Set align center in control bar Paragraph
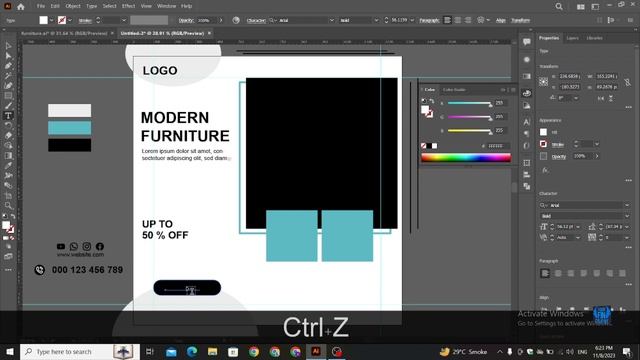 tap(458, 20)
